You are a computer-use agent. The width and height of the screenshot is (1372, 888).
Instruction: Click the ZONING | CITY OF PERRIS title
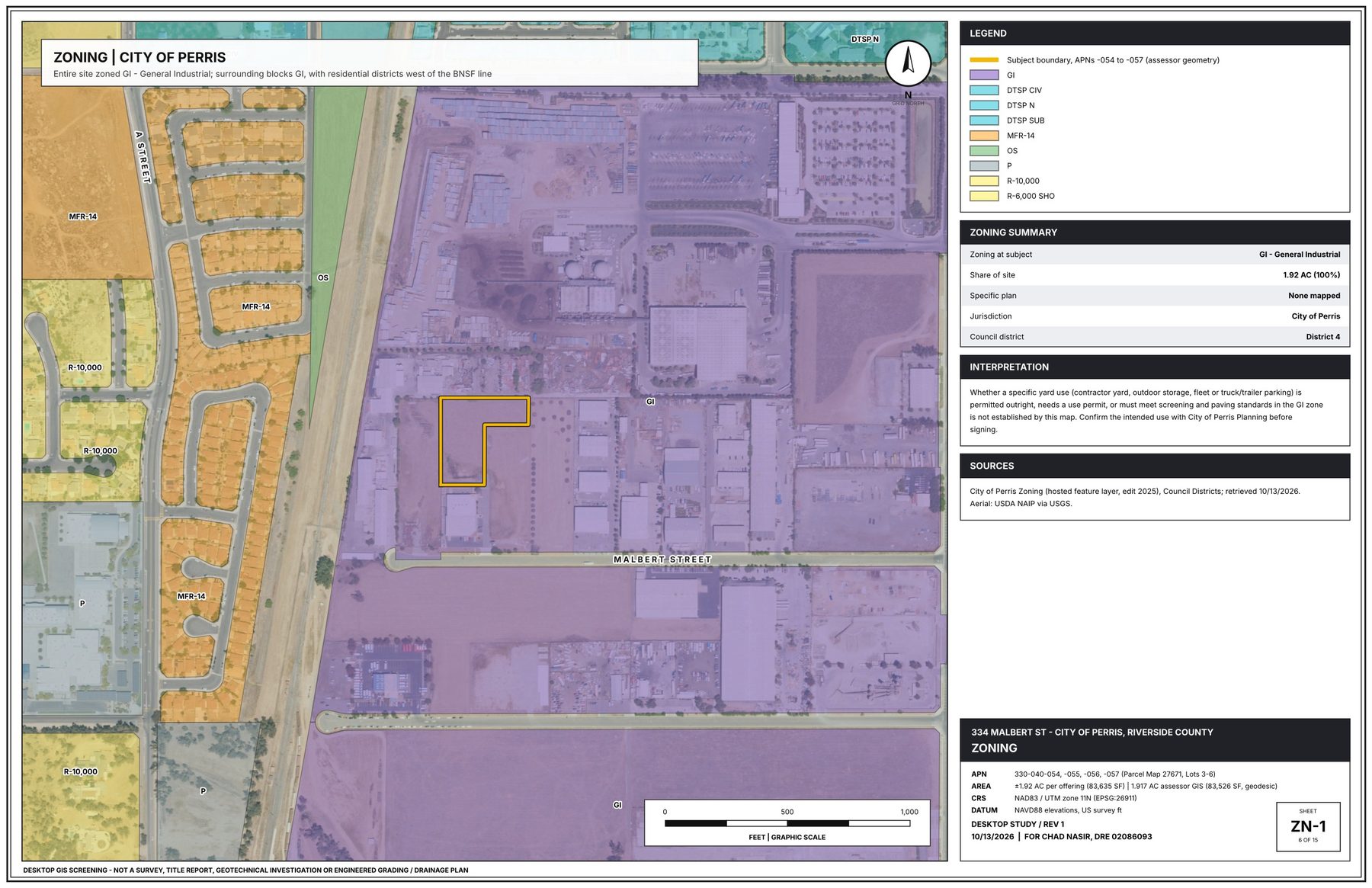click(139, 57)
